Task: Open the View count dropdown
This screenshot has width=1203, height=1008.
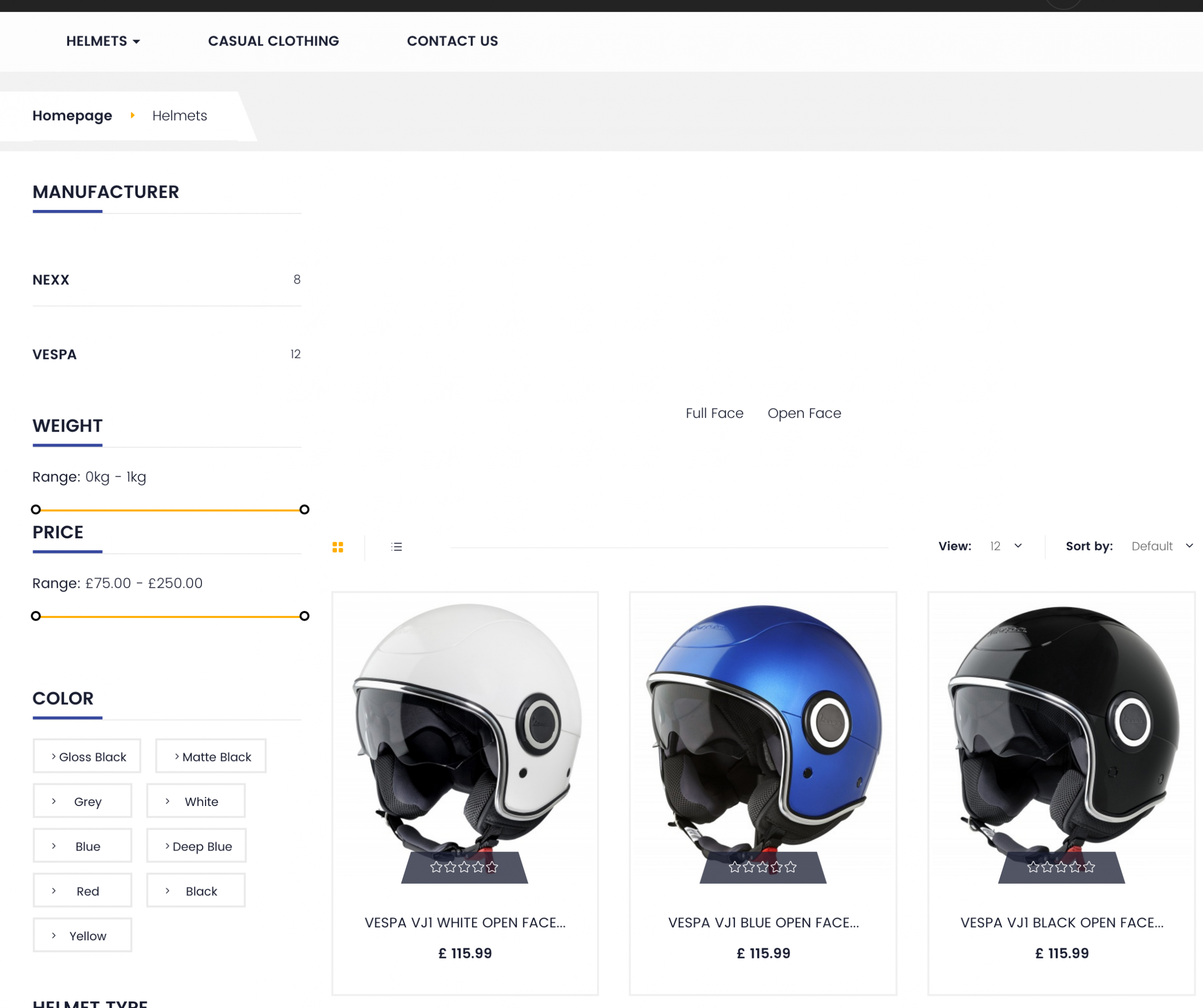Action: 1006,546
